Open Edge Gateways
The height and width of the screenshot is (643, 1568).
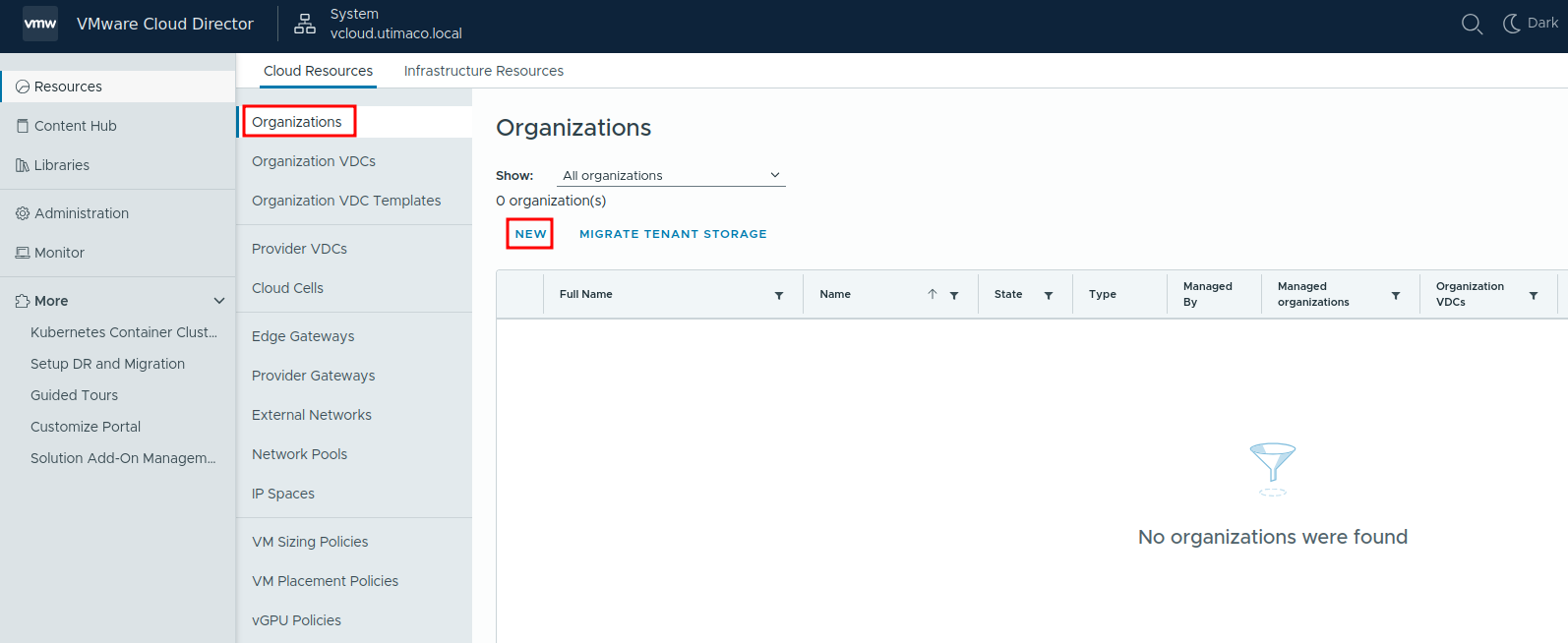[303, 336]
